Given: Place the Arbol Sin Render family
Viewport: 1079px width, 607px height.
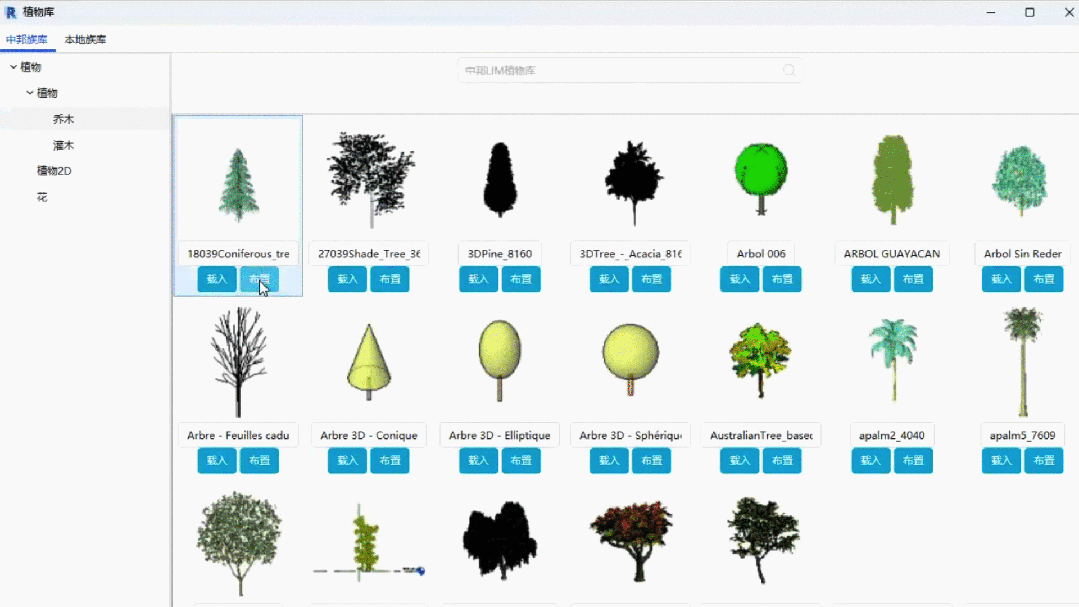Looking at the screenshot, I should coord(1044,279).
